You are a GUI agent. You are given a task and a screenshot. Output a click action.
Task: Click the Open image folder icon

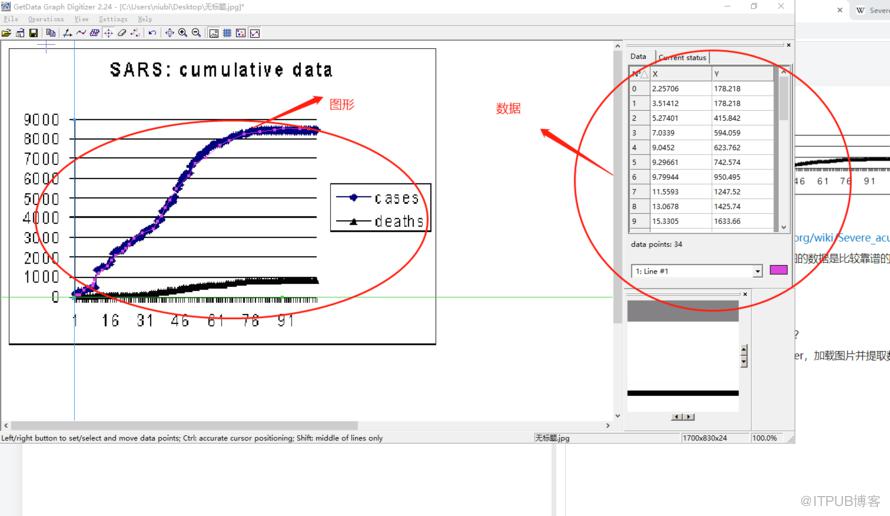(6, 33)
